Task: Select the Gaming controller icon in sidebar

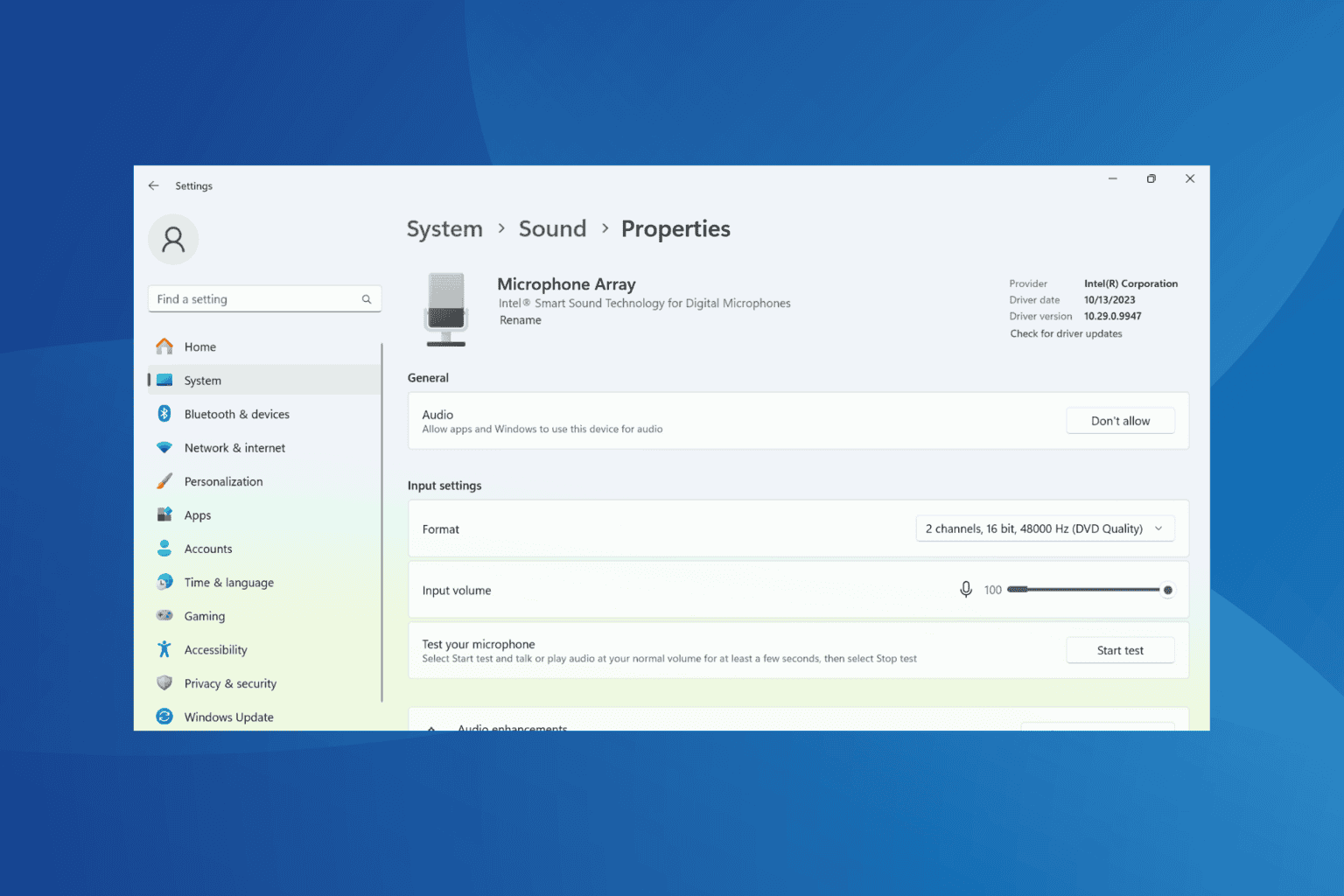Action: pos(164,615)
